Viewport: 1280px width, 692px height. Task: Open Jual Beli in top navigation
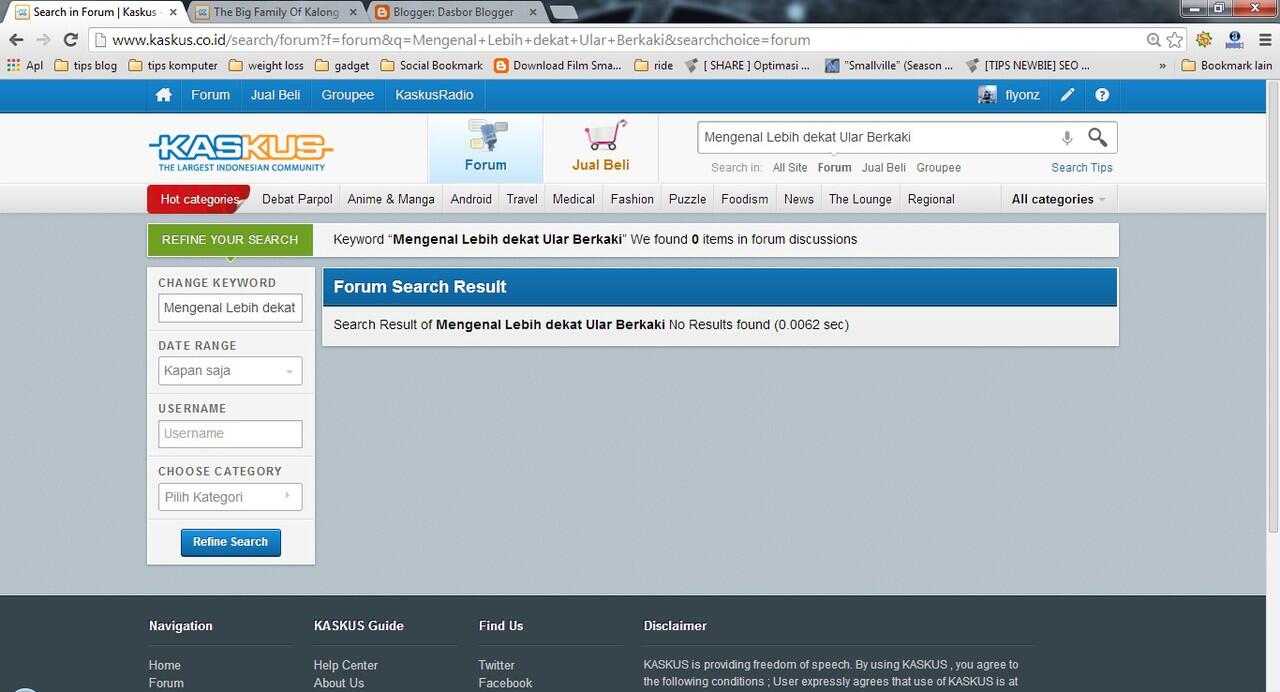pyautogui.click(x=276, y=95)
